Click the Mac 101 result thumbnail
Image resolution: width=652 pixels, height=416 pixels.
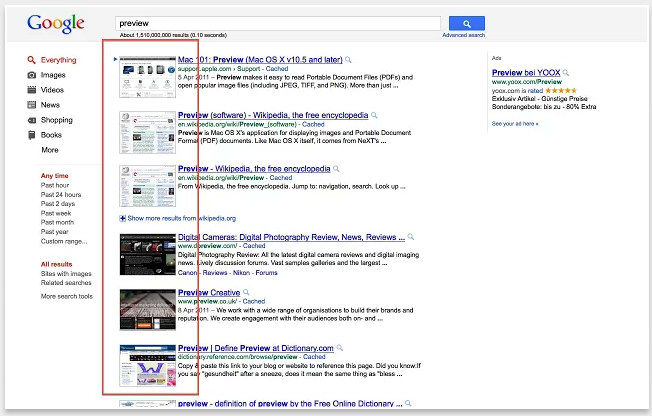tap(147, 77)
